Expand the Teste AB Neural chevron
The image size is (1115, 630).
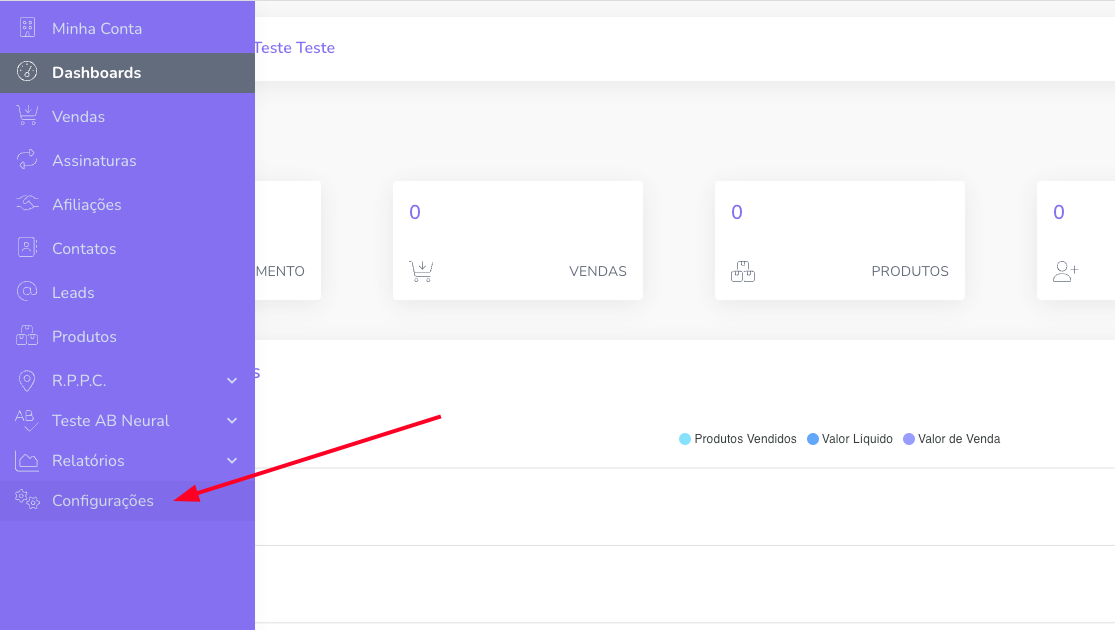[232, 421]
